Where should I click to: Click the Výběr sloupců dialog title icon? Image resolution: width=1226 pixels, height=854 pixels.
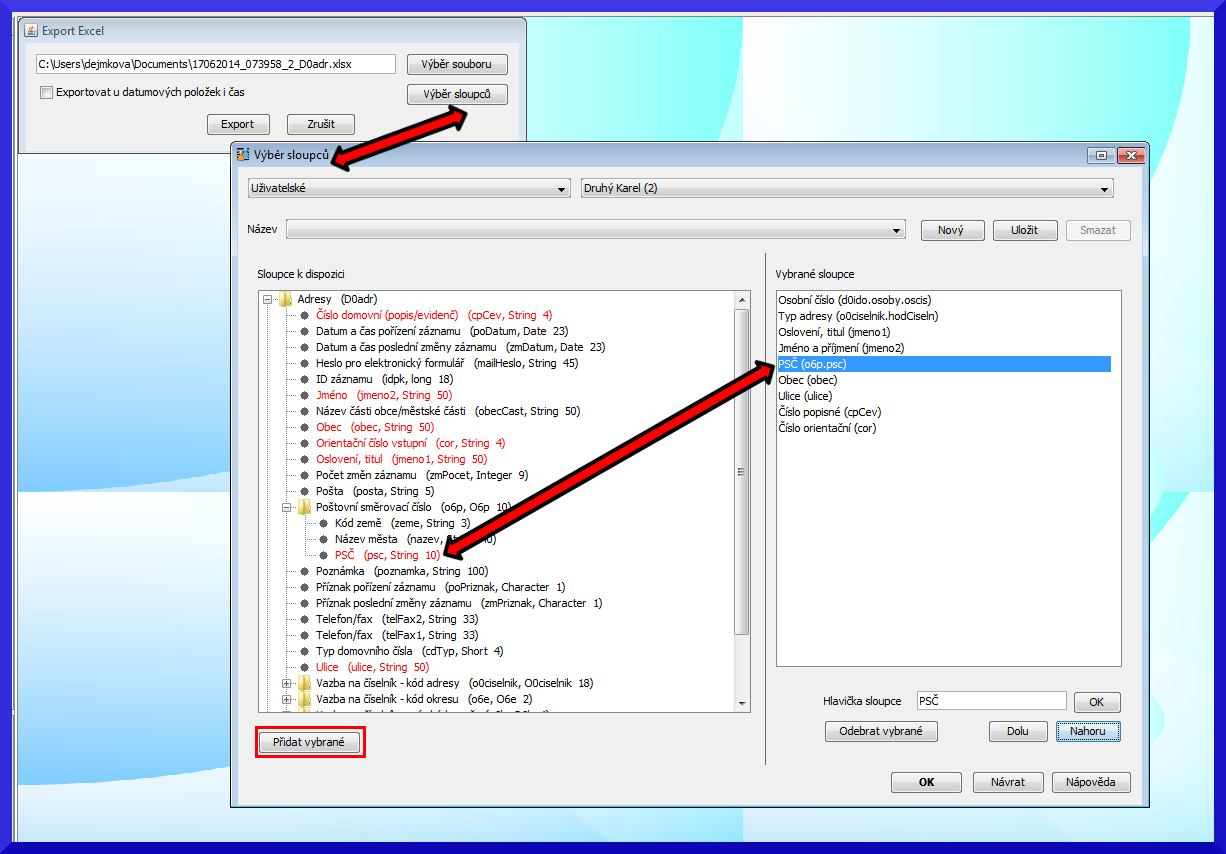242,154
